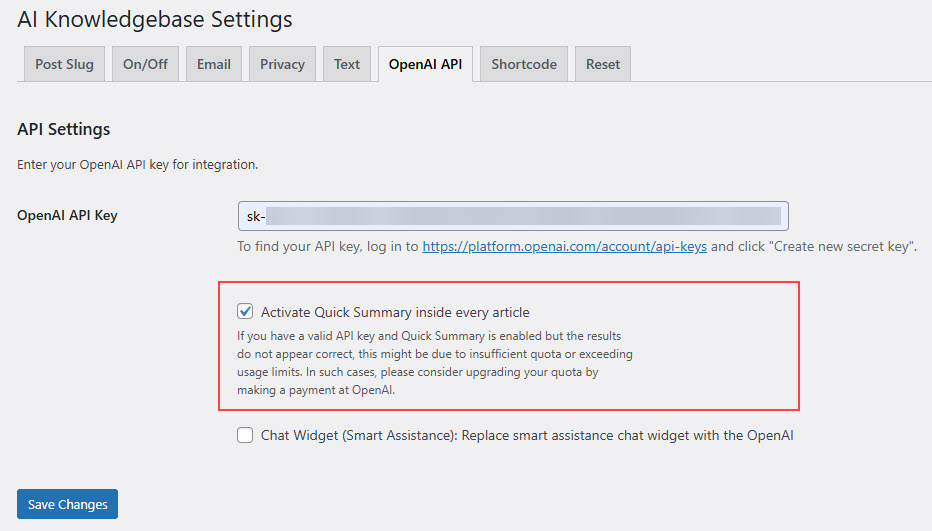Go to the Email tab
Screen dimensions: 932x531
(x=213, y=64)
